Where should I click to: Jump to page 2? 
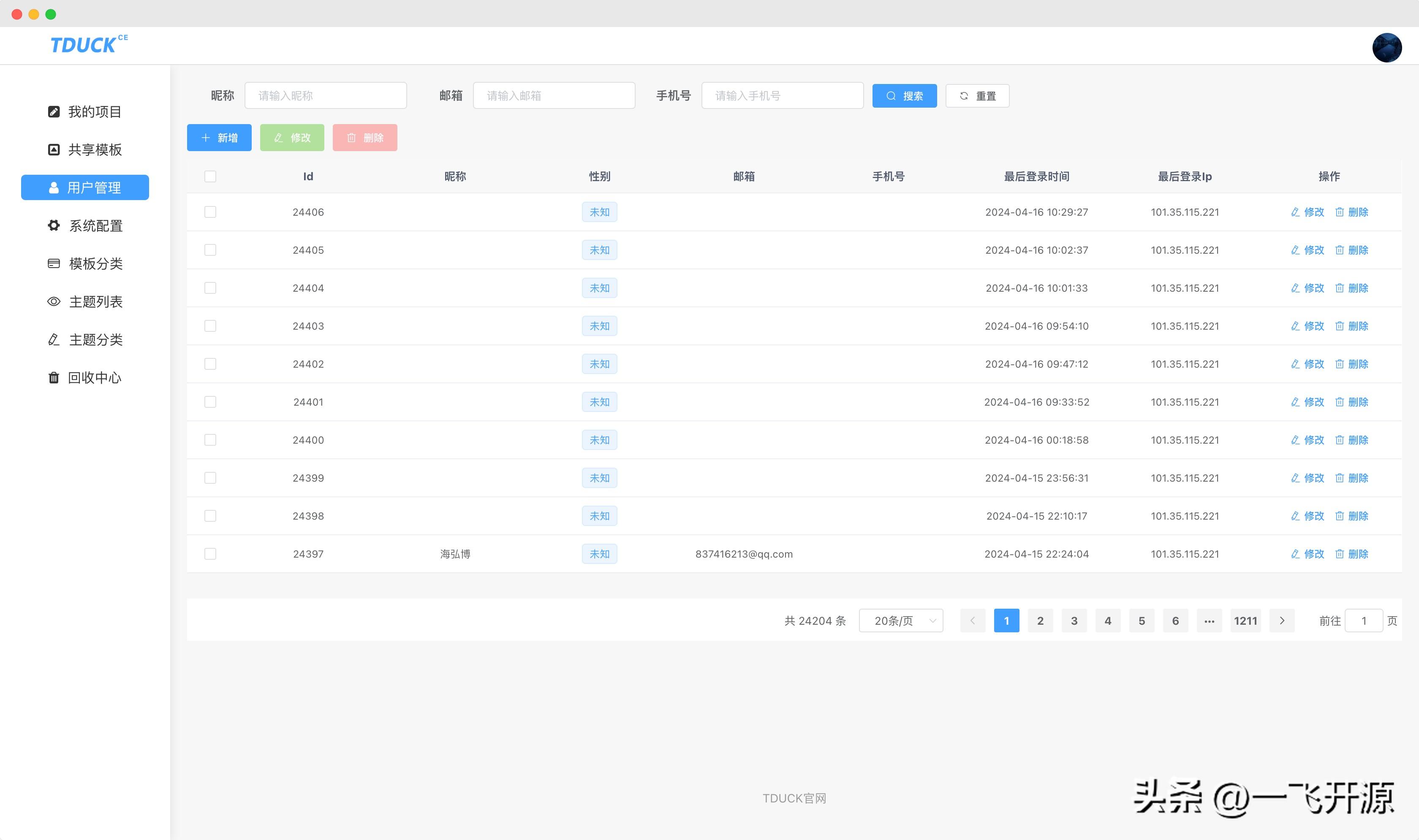point(1040,621)
